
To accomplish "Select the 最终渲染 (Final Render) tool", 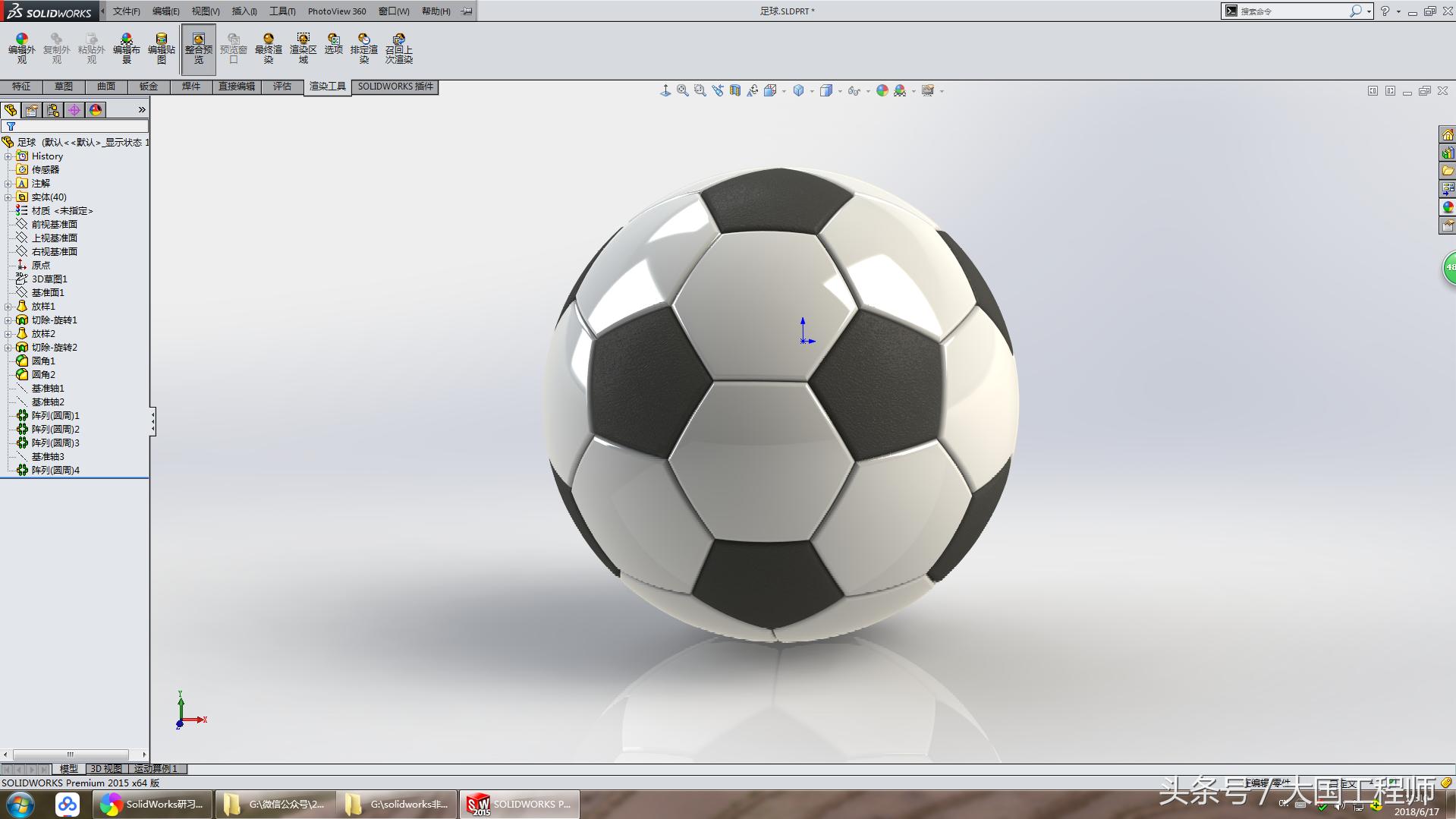I will [269, 48].
